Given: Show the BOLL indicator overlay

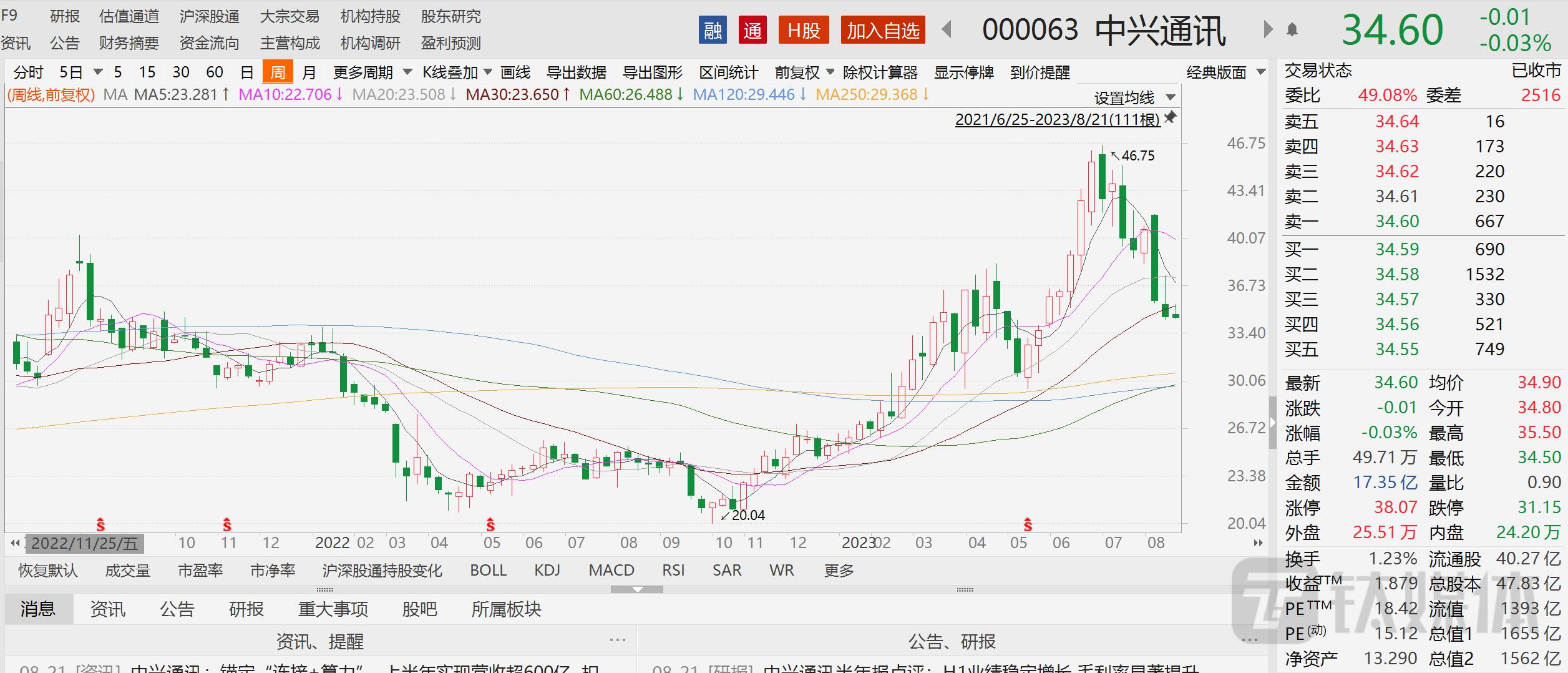Looking at the screenshot, I should (x=489, y=570).
